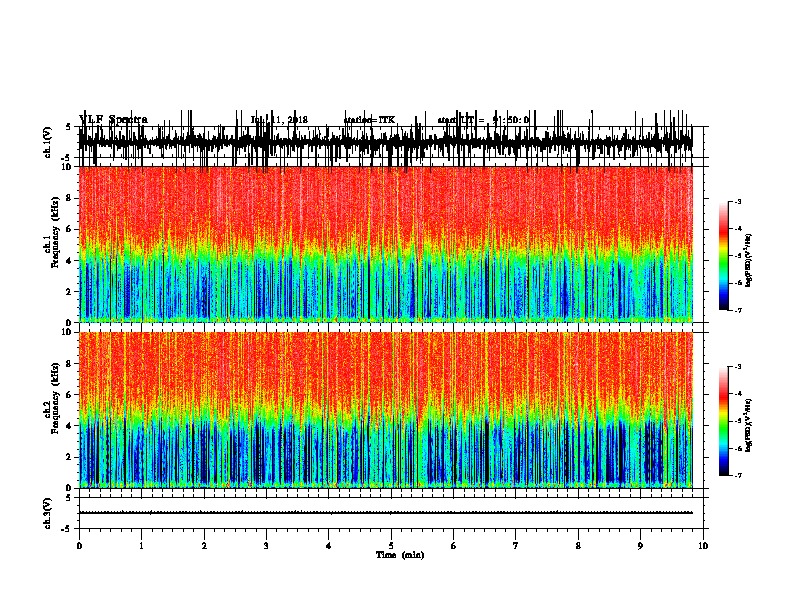Image resolution: width=792 pixels, height=612 pixels.
Task: Click the ch.1 spectrogram panel
Action: (x=386, y=244)
